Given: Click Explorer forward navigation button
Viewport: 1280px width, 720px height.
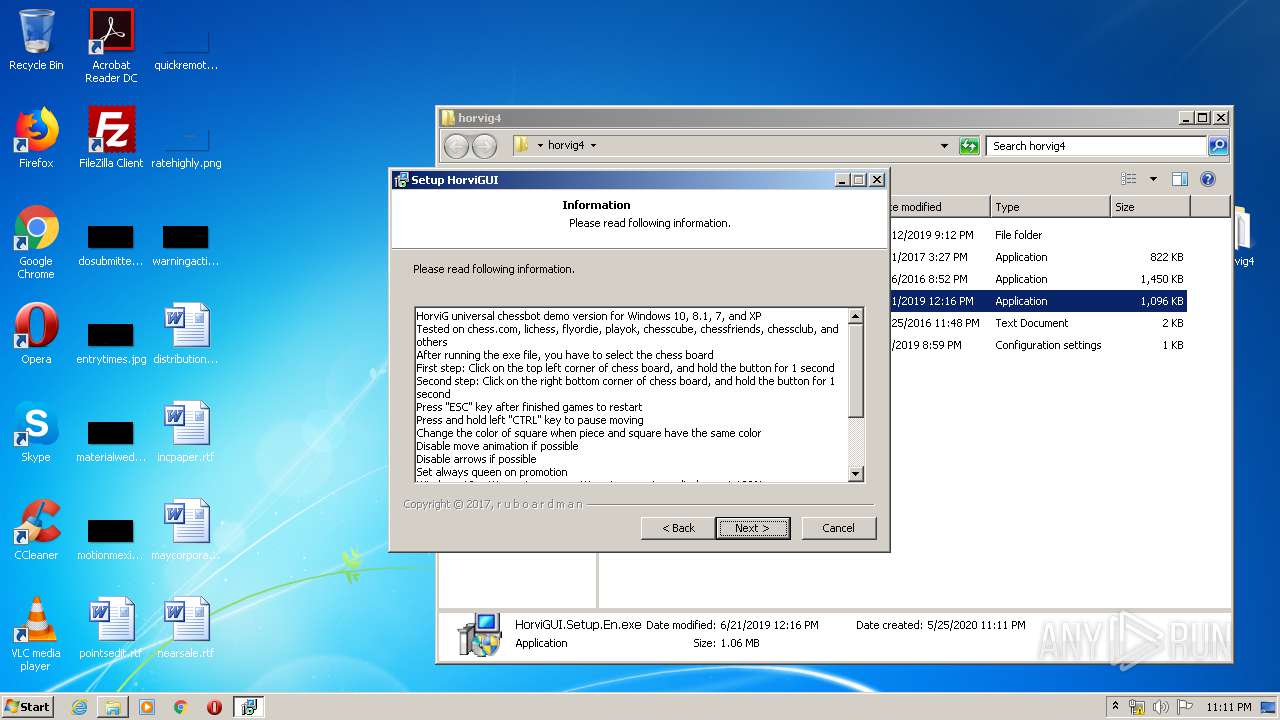Looking at the screenshot, I should click(484, 146).
